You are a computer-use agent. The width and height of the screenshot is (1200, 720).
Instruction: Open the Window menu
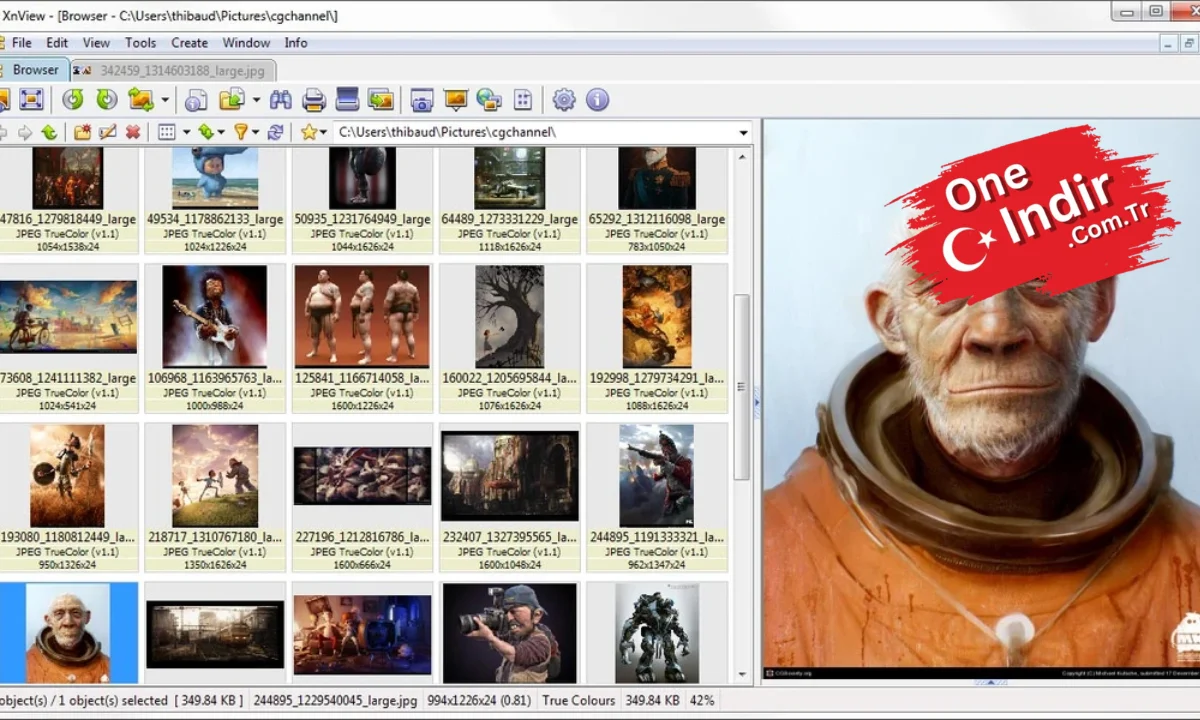(x=246, y=43)
